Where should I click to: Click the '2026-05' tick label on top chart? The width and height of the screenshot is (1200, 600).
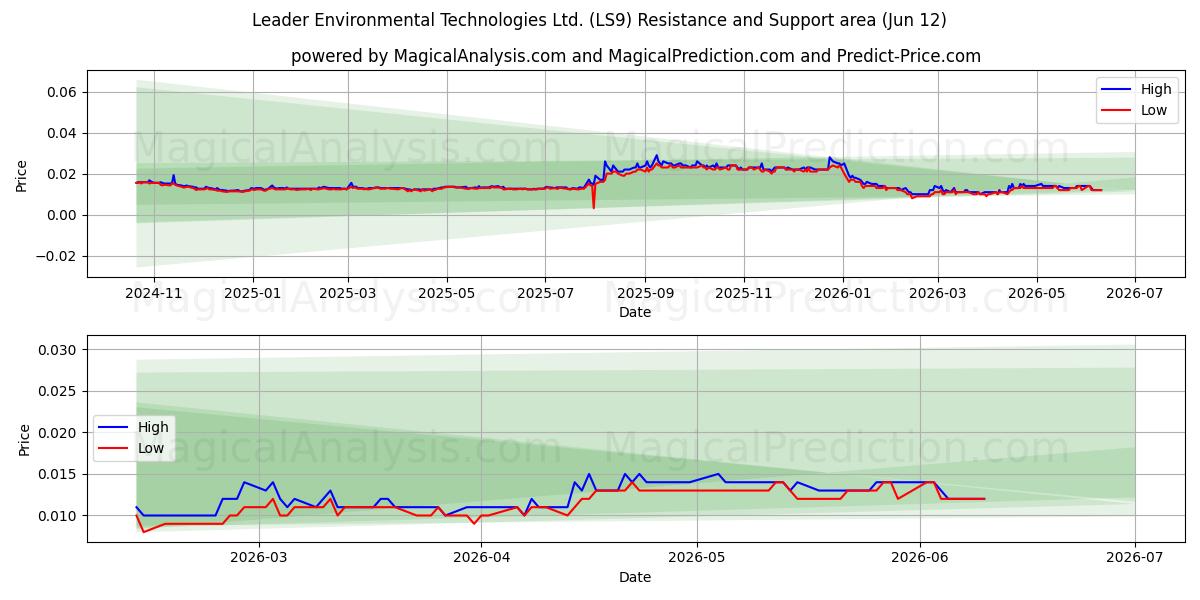(x=1036, y=294)
